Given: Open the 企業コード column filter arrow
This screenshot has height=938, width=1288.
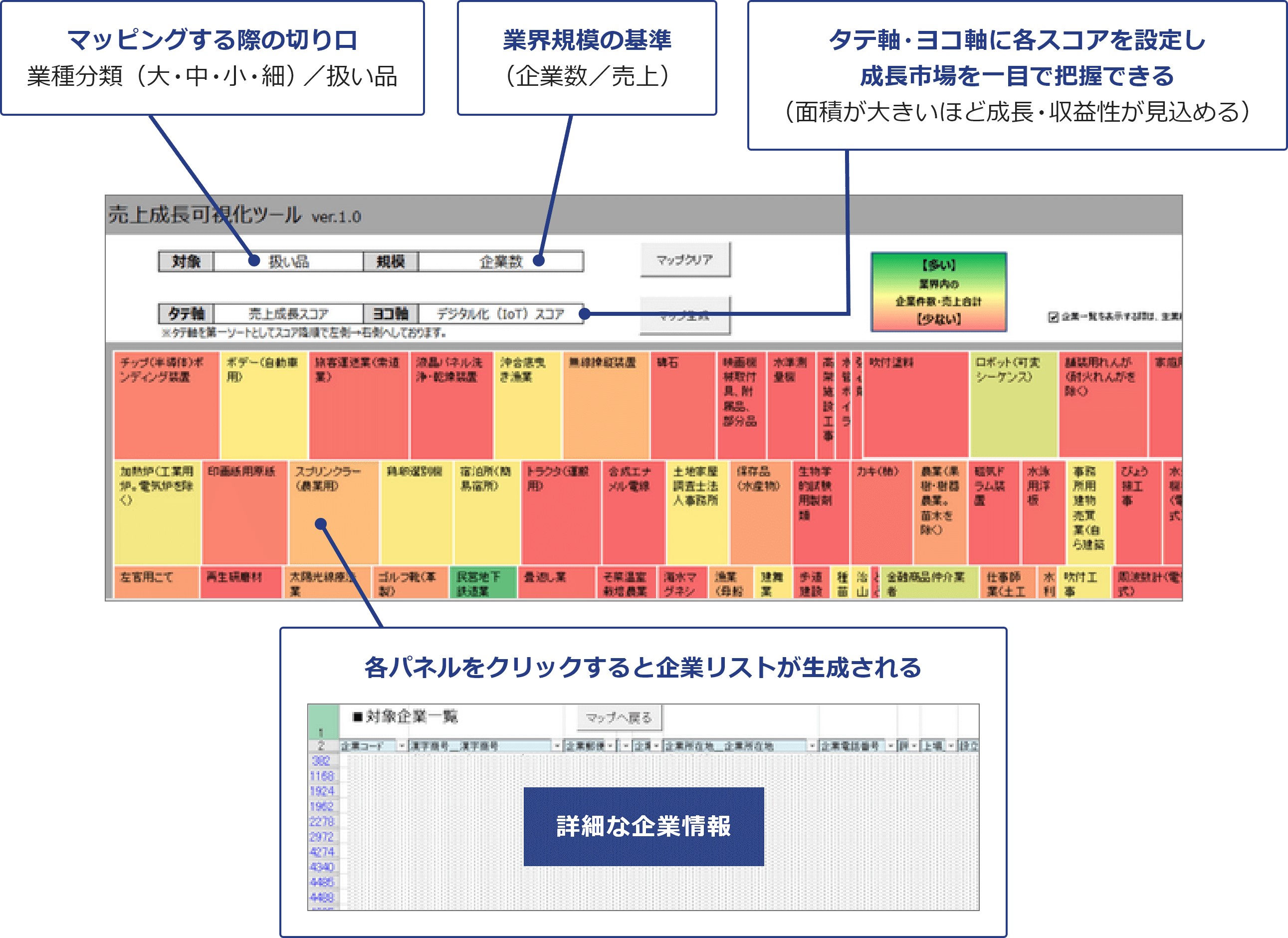Looking at the screenshot, I should click(402, 746).
